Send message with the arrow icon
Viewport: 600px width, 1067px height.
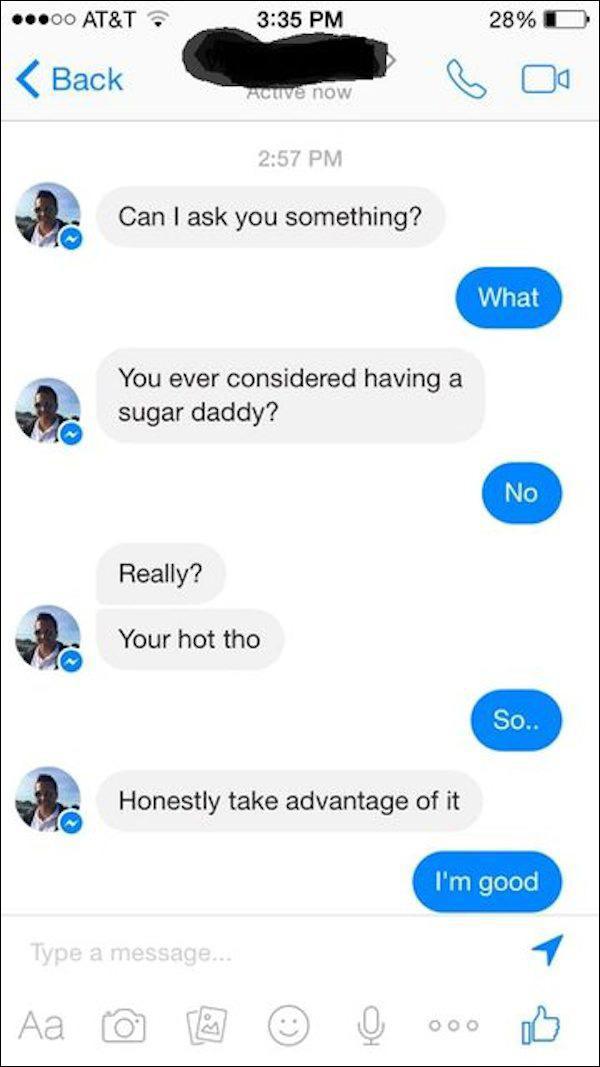tap(547, 949)
